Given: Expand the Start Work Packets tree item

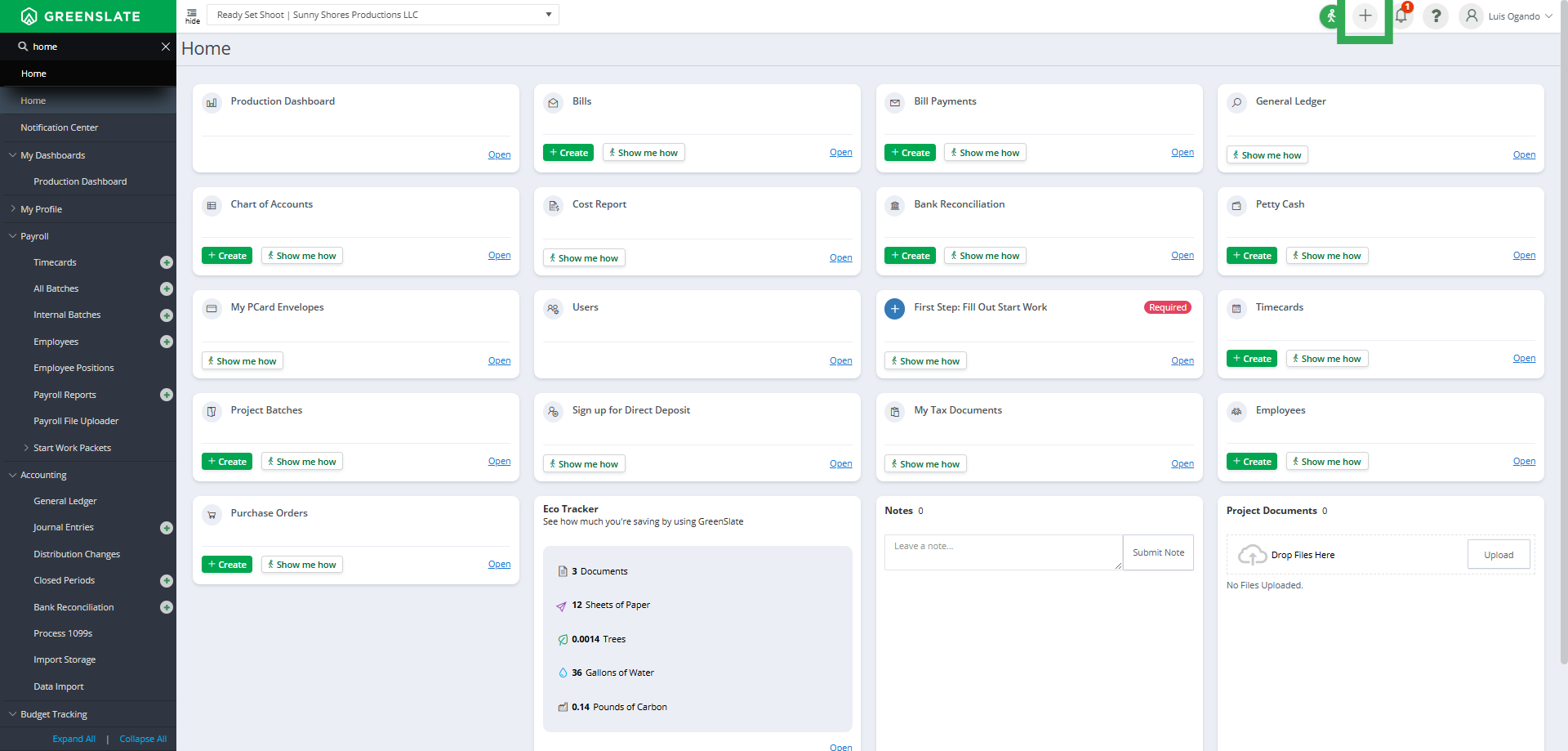Looking at the screenshot, I should pyautogui.click(x=26, y=448).
